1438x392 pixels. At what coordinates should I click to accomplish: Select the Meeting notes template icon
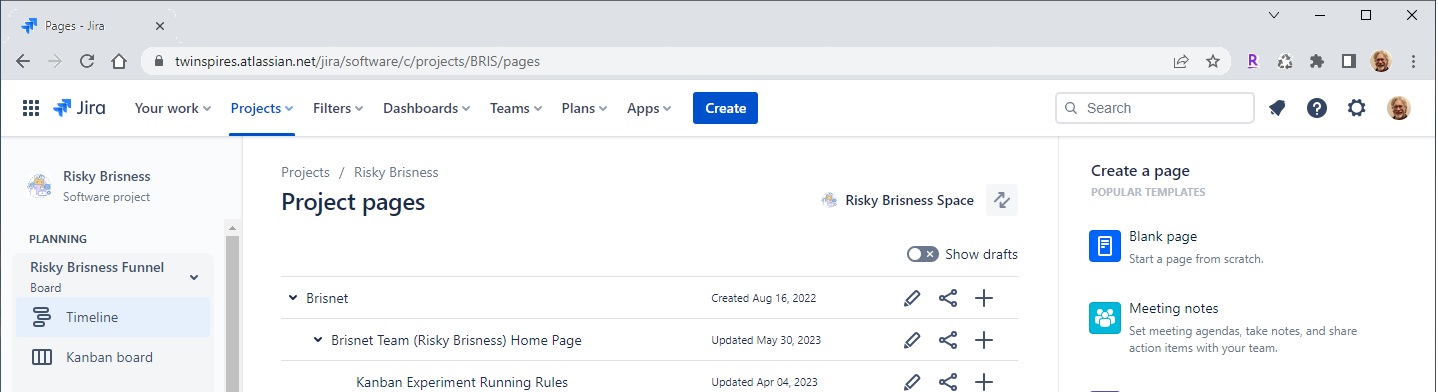click(x=1105, y=318)
